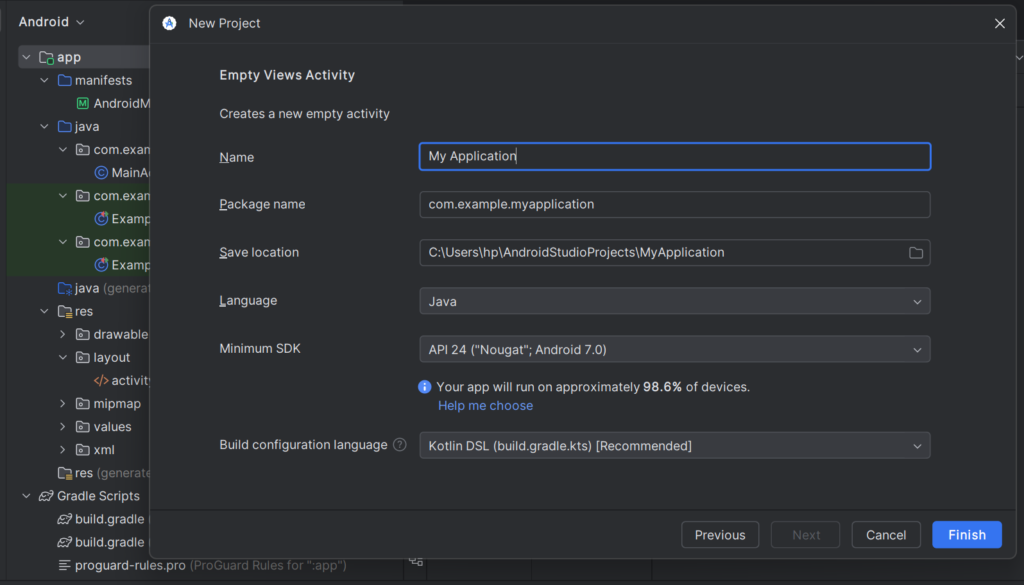
Task: Expand the mipmap folder
Action: [x=63, y=403]
